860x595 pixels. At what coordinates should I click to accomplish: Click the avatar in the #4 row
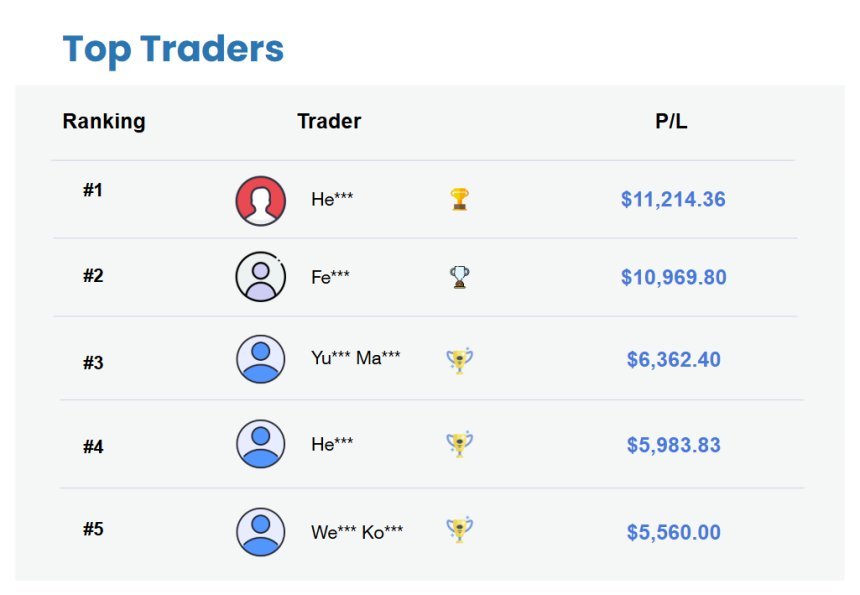point(261,444)
